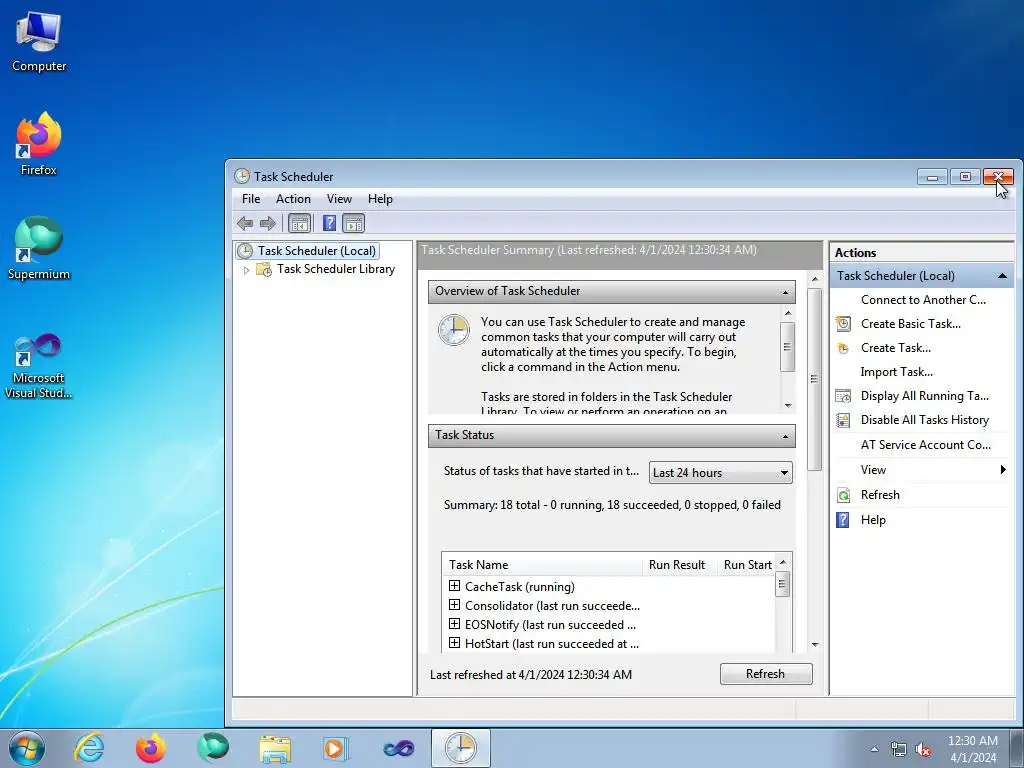Image resolution: width=1024 pixels, height=768 pixels.
Task: Click the Create Basic Task icon
Action: pyautogui.click(x=843, y=324)
